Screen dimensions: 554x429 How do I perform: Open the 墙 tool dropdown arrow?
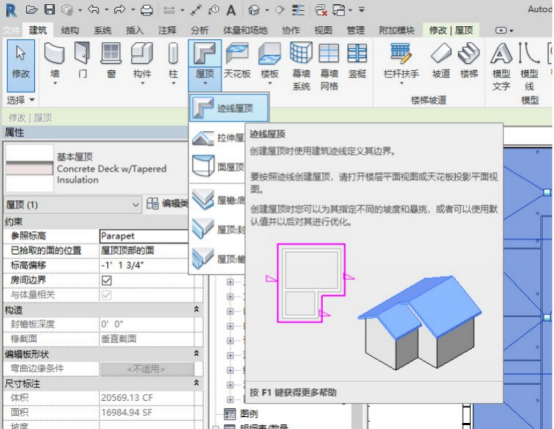pos(55,84)
